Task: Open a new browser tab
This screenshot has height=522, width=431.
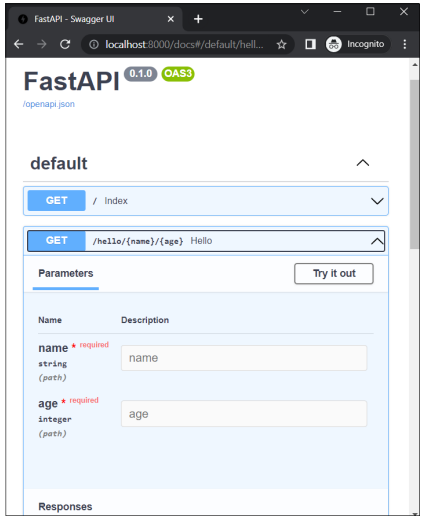Action: pyautogui.click(x=198, y=19)
